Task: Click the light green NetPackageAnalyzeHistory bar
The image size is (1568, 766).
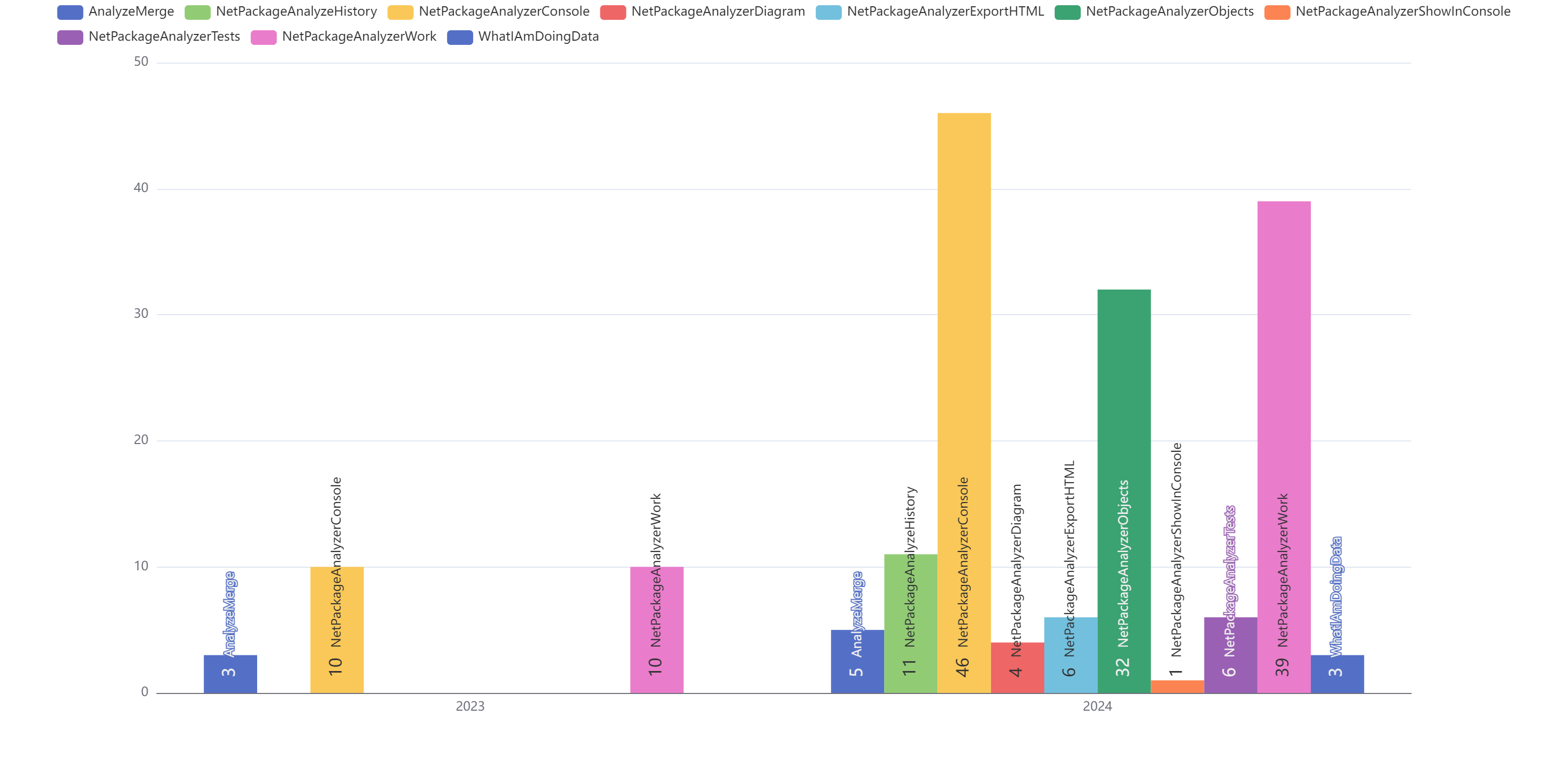Action: [910, 624]
